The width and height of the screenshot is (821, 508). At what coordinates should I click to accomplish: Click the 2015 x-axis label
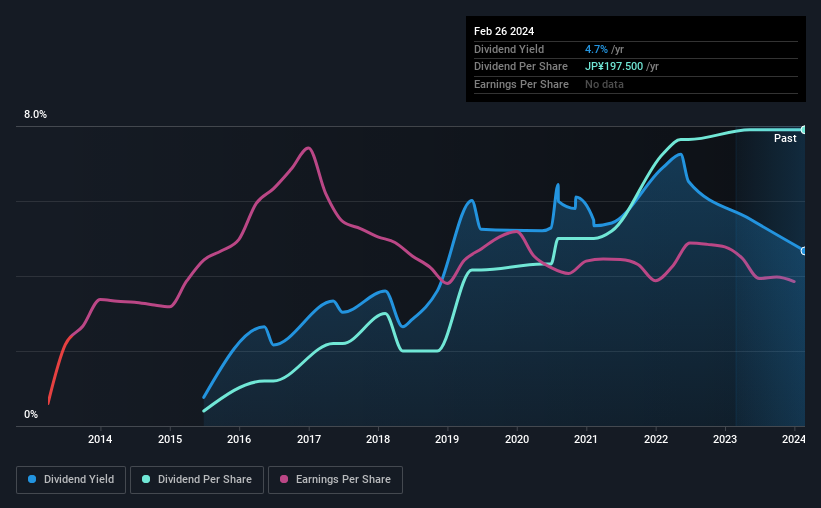coord(170,439)
